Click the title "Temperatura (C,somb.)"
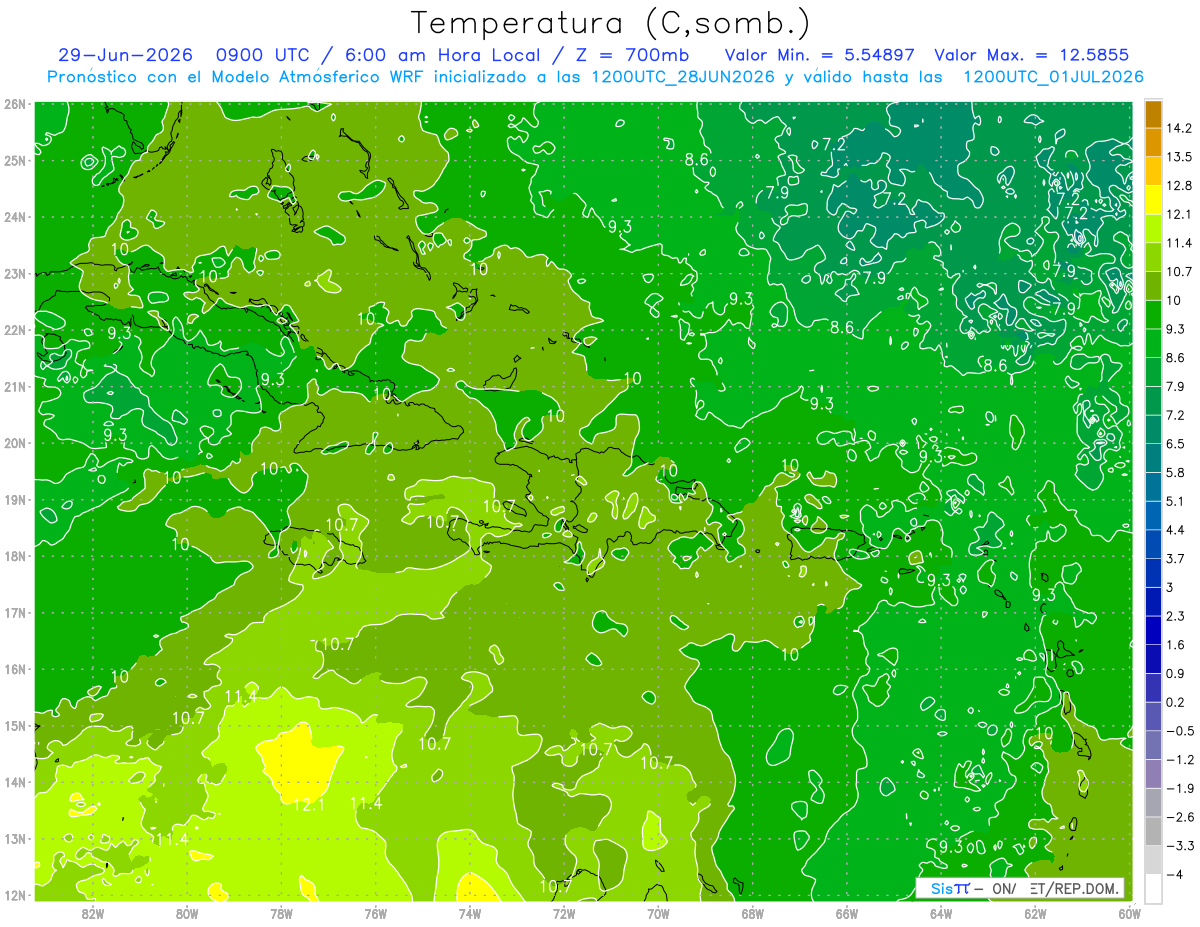The width and height of the screenshot is (1200, 927). click(x=610, y=23)
